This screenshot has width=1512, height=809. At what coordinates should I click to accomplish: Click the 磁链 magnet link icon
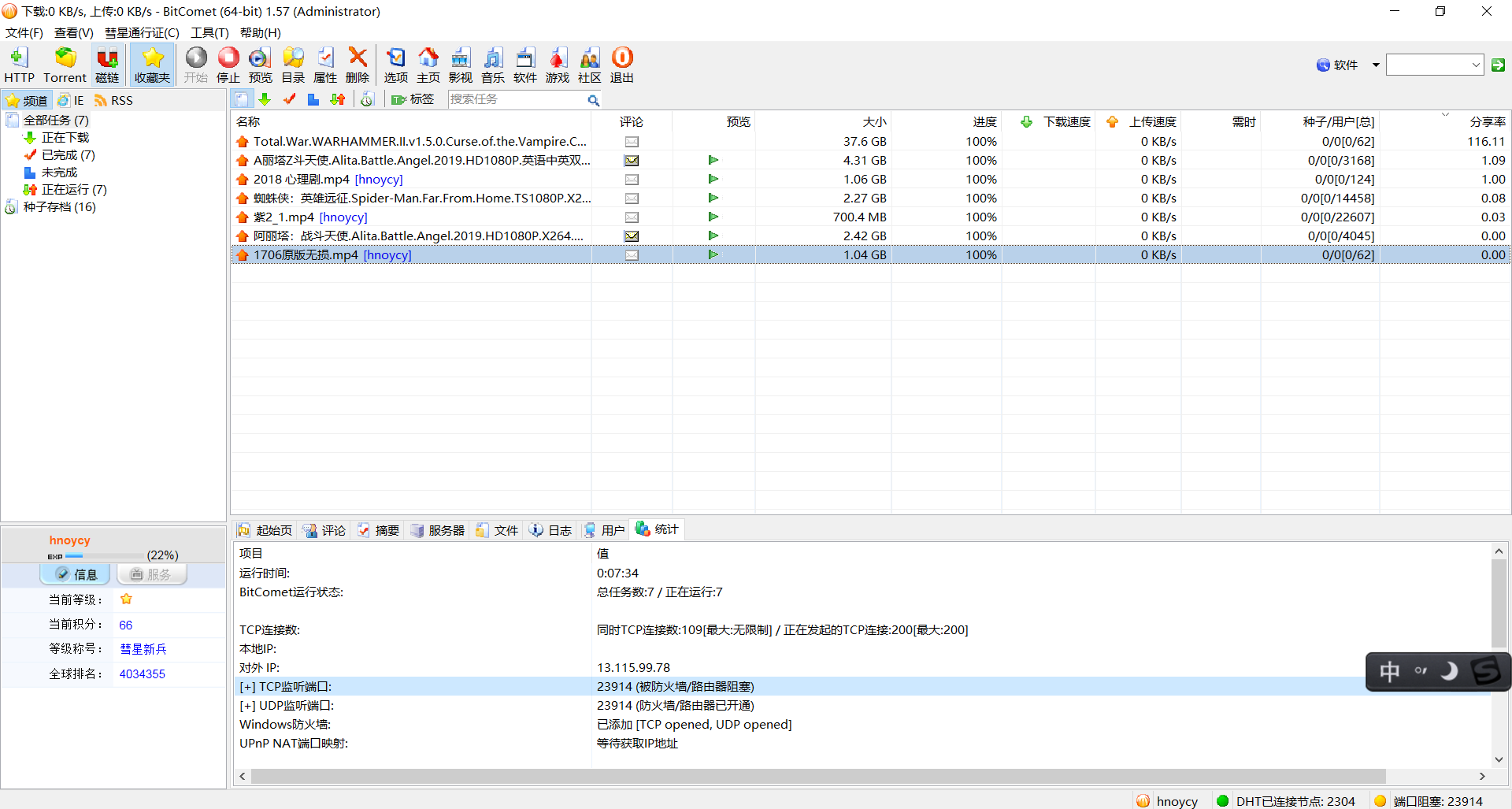[107, 65]
